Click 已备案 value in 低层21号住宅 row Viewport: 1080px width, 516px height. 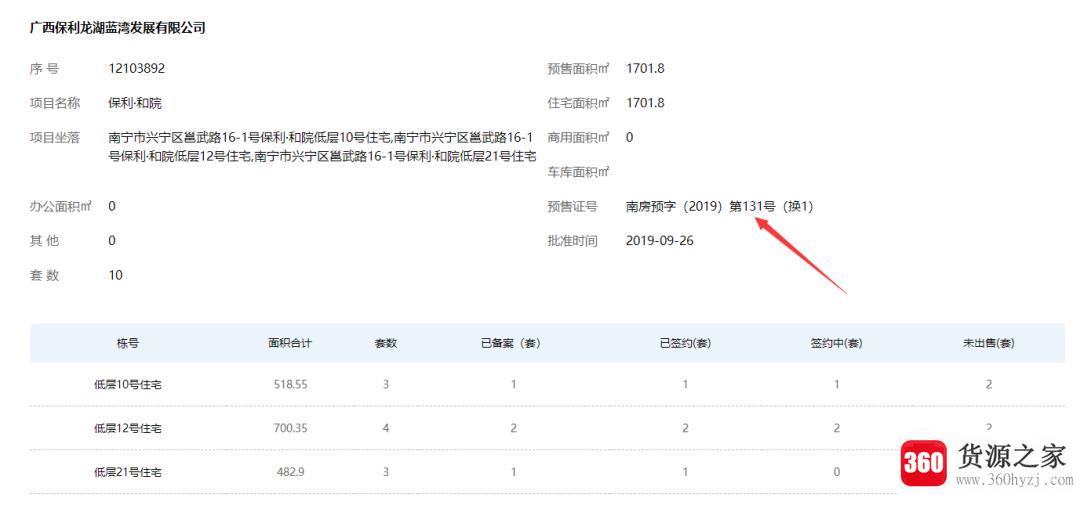513,473
